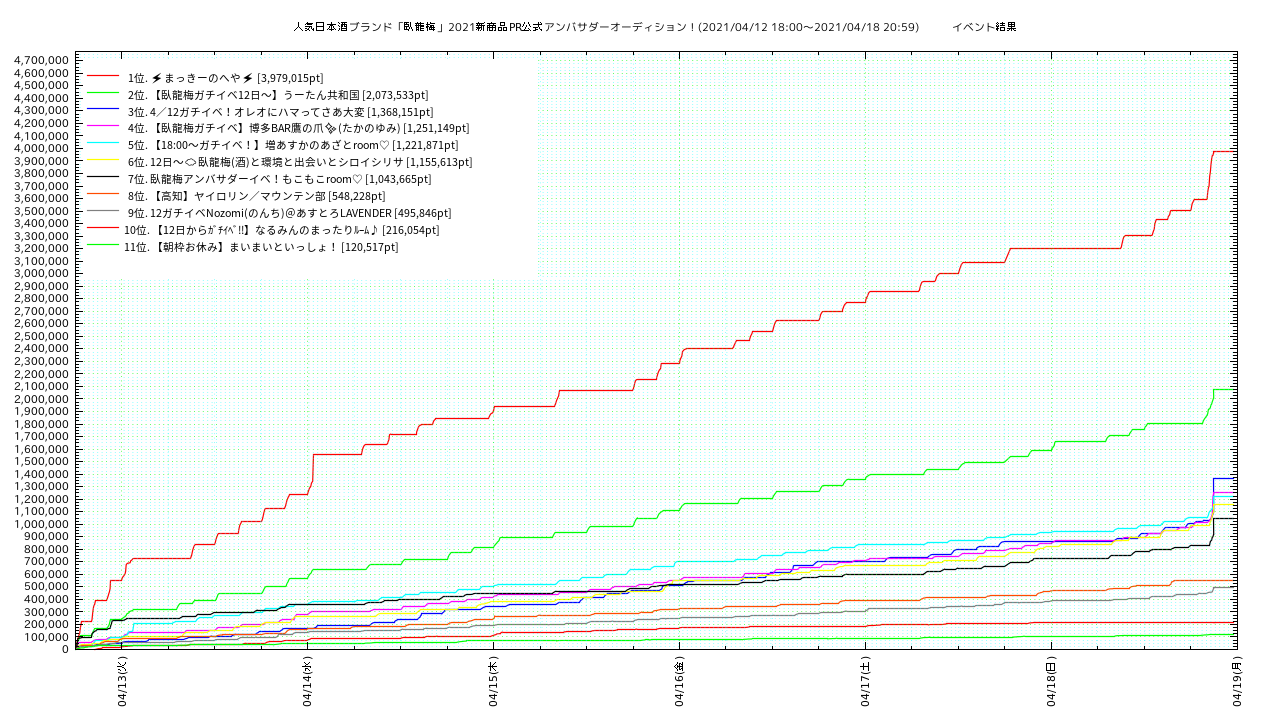This screenshot has width=1280, height=720.
Task: Click the x-axis date label 04/16(金)
Action: [x=680, y=682]
